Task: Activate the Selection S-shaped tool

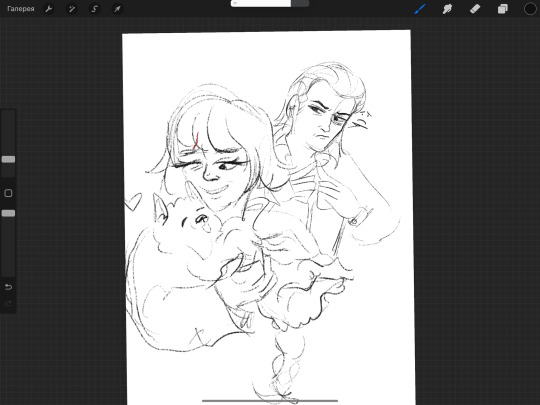Action: tap(94, 9)
